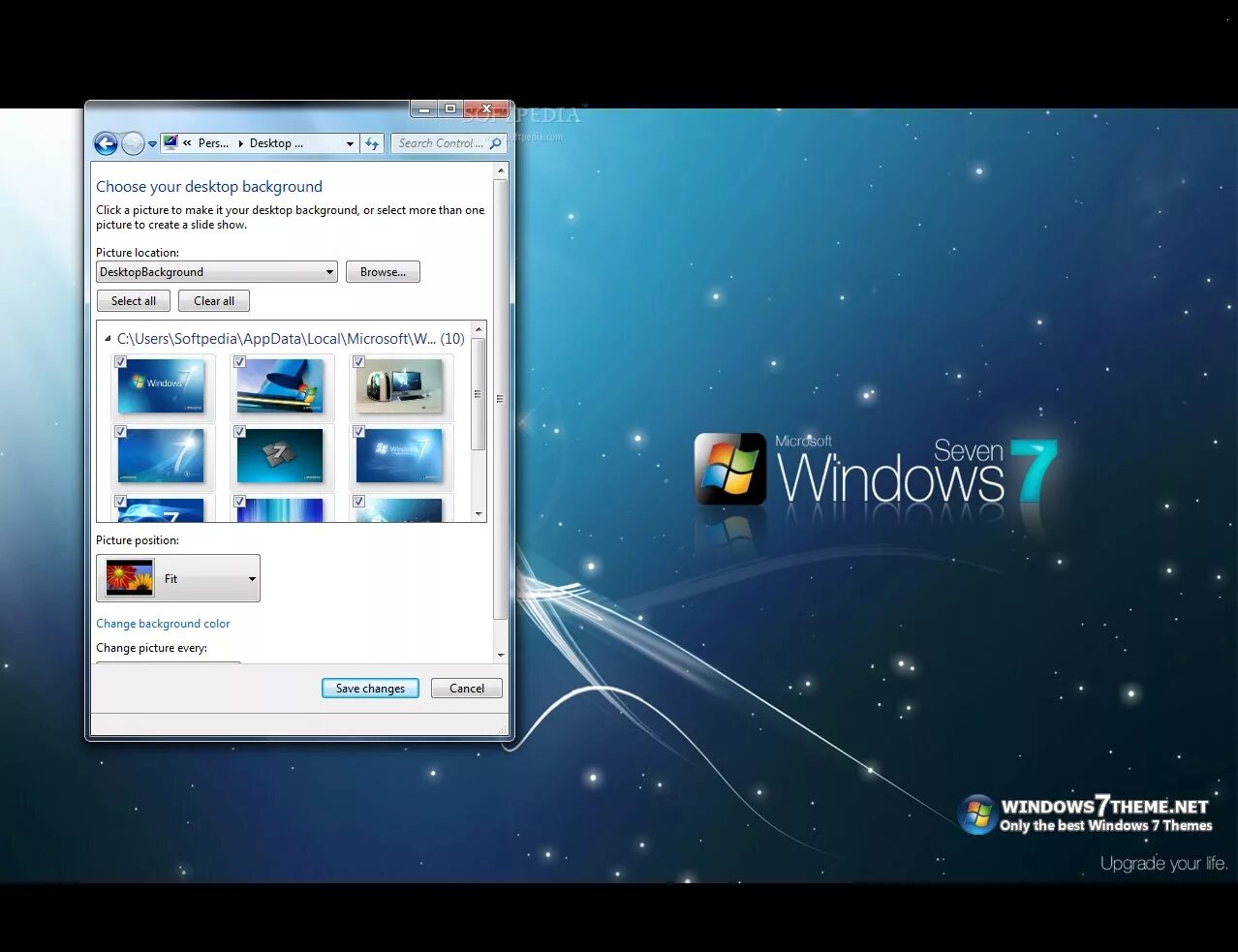This screenshot has height=952, width=1238.
Task: Click the search magnifier icon
Action: pyautogui.click(x=496, y=143)
